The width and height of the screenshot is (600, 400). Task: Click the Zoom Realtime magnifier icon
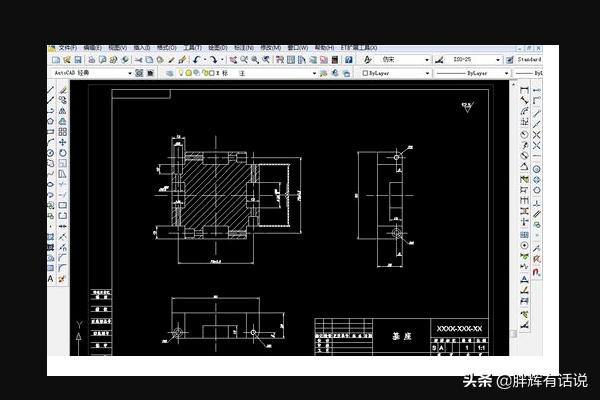coord(243,60)
